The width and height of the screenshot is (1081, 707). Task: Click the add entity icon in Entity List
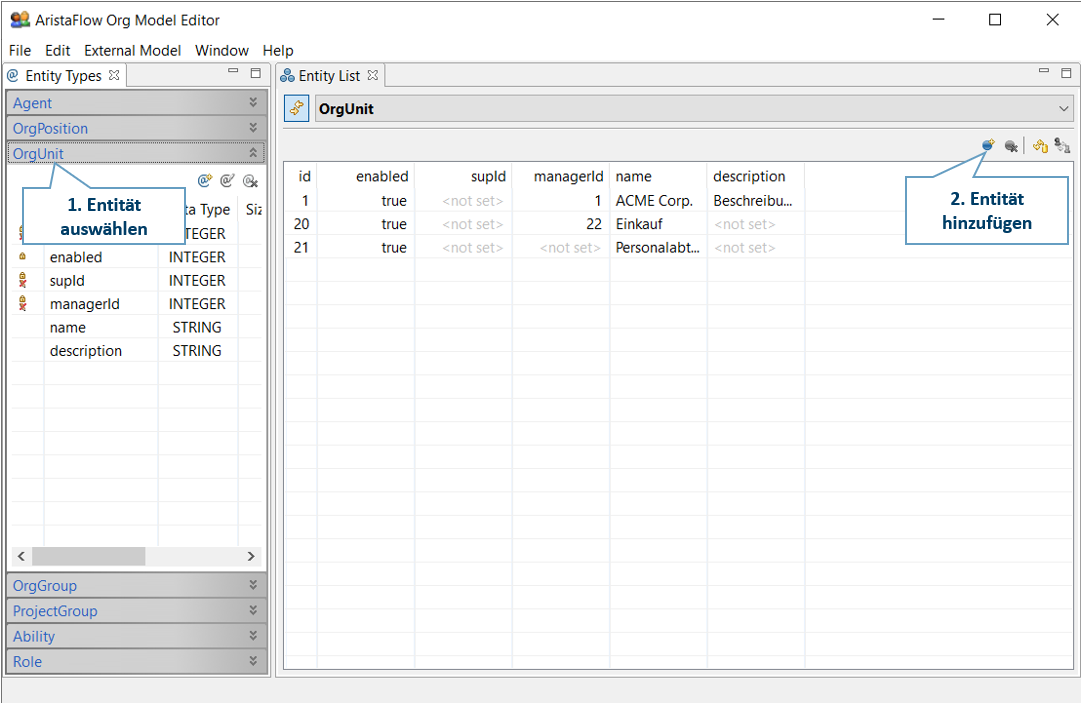click(x=988, y=145)
